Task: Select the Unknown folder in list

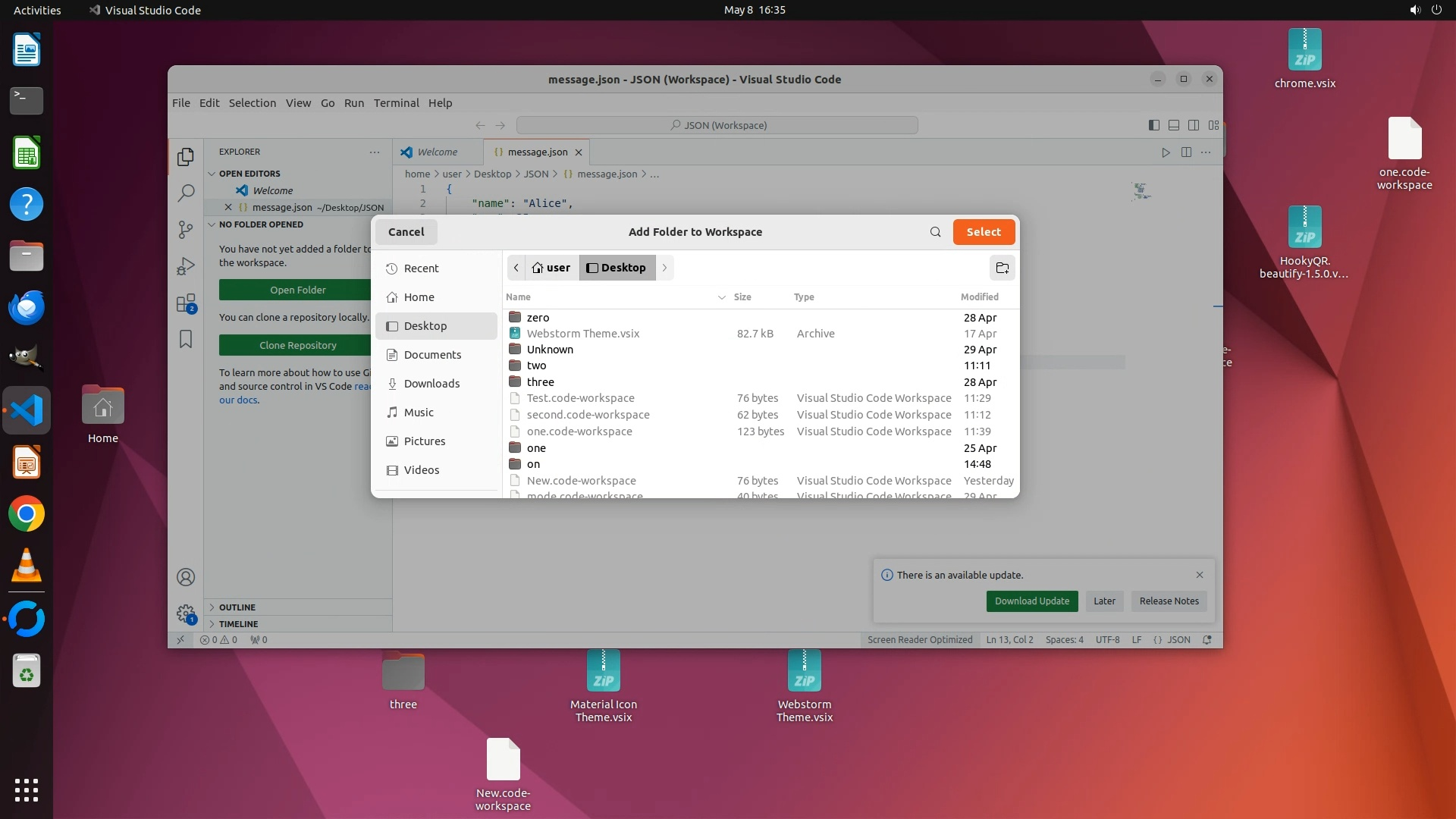Action: (550, 350)
